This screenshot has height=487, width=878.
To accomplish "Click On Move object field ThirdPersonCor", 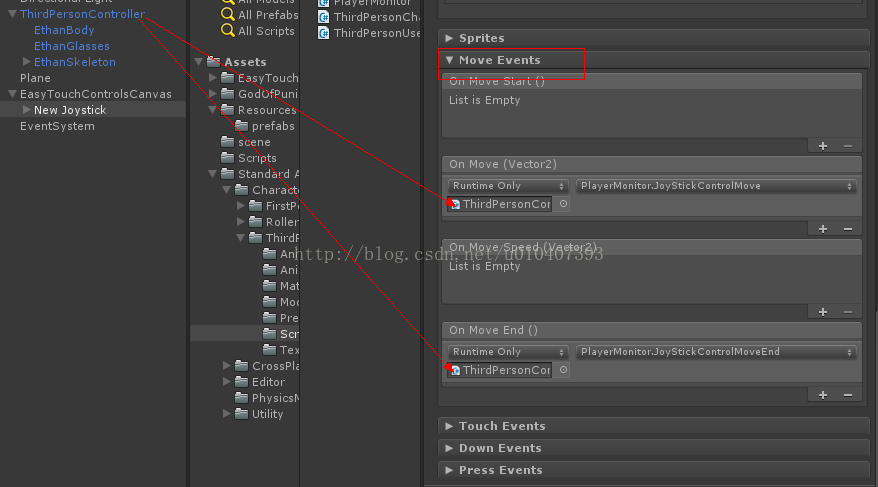I will (x=499, y=204).
